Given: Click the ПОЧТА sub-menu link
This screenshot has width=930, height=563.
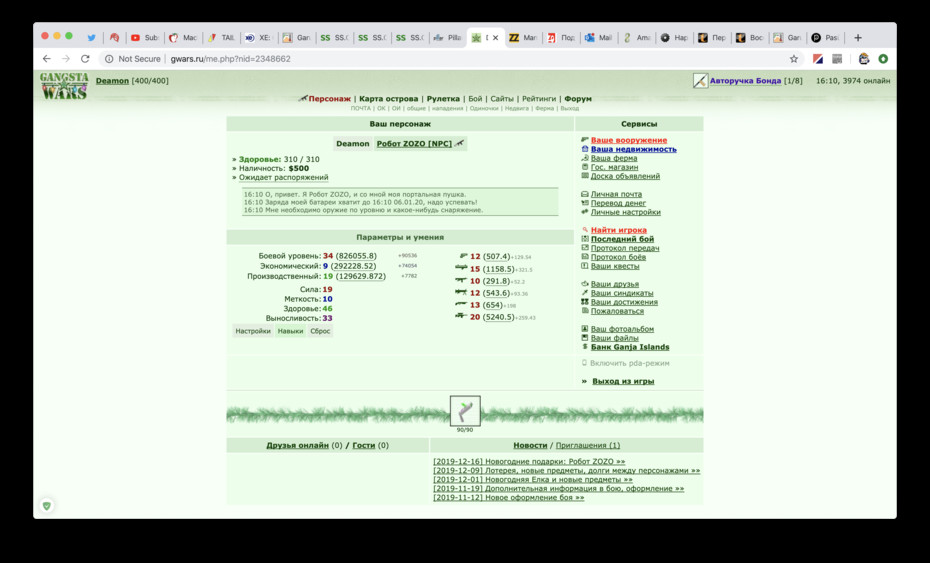Looking at the screenshot, I should pos(361,109).
